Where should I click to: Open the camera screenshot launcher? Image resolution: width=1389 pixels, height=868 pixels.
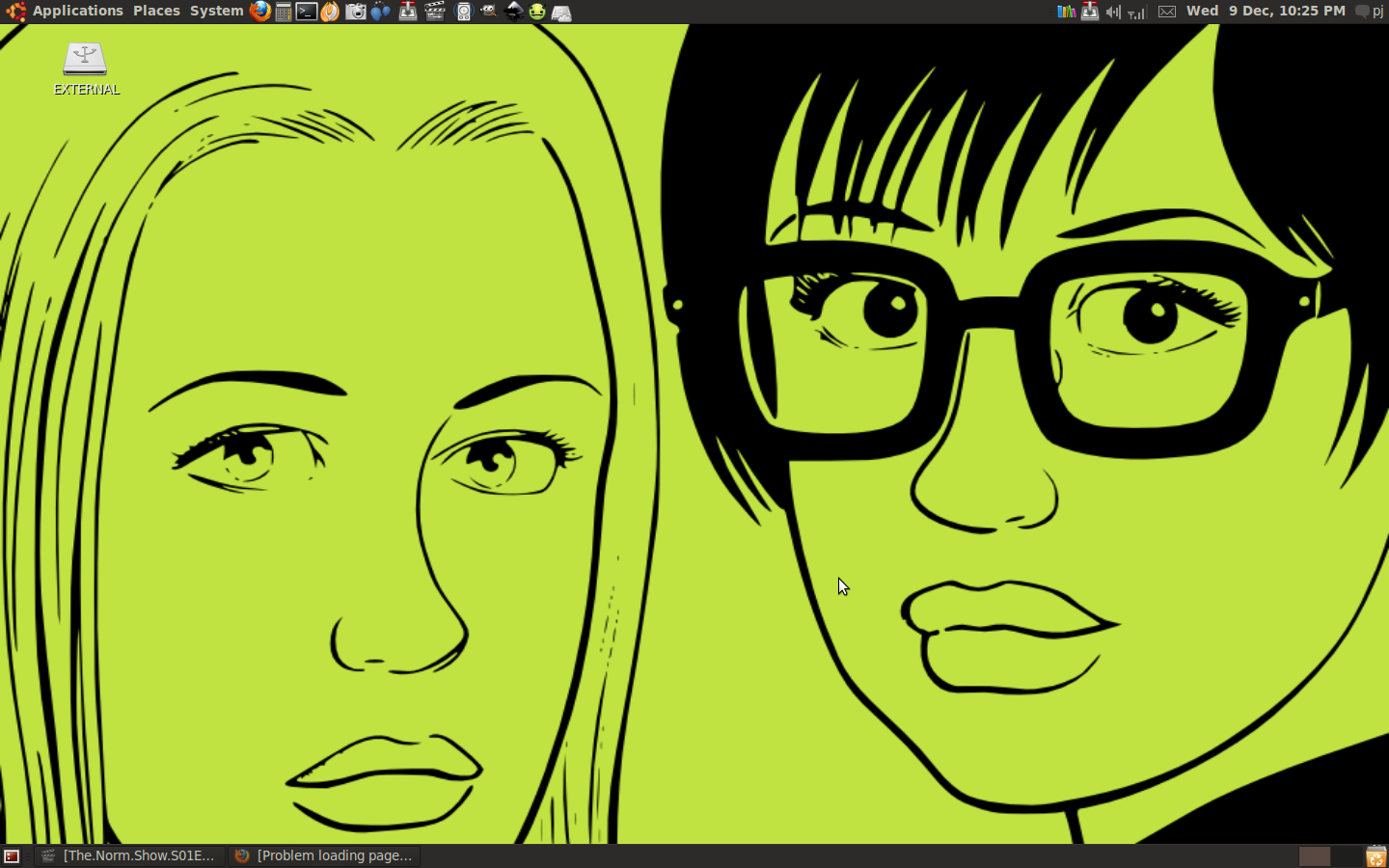point(356,12)
